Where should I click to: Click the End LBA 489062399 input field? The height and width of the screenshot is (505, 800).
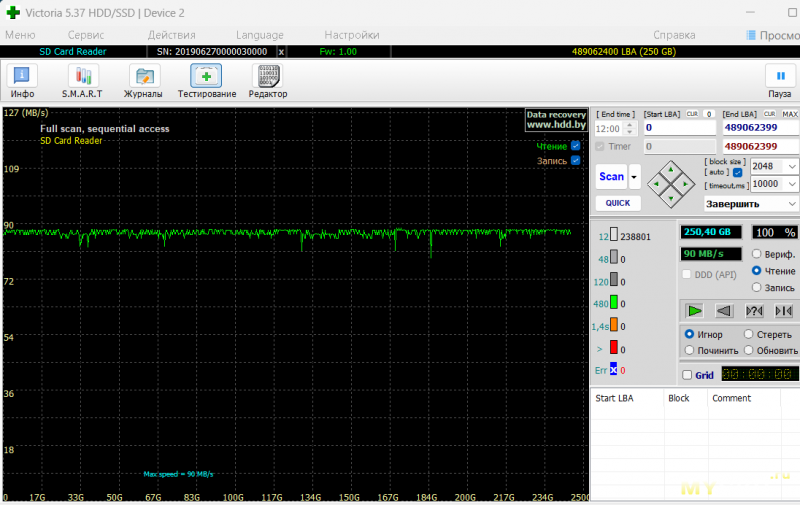(x=761, y=128)
